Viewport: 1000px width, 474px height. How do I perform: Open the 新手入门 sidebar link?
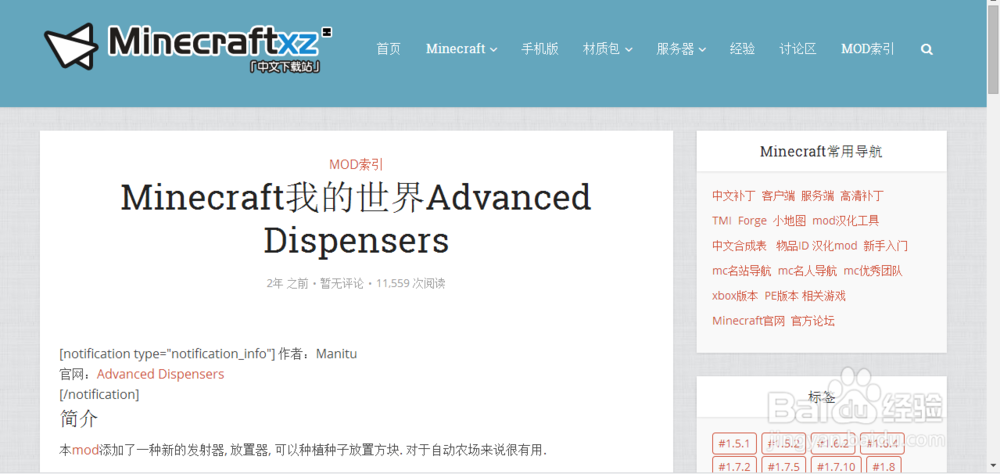885,246
